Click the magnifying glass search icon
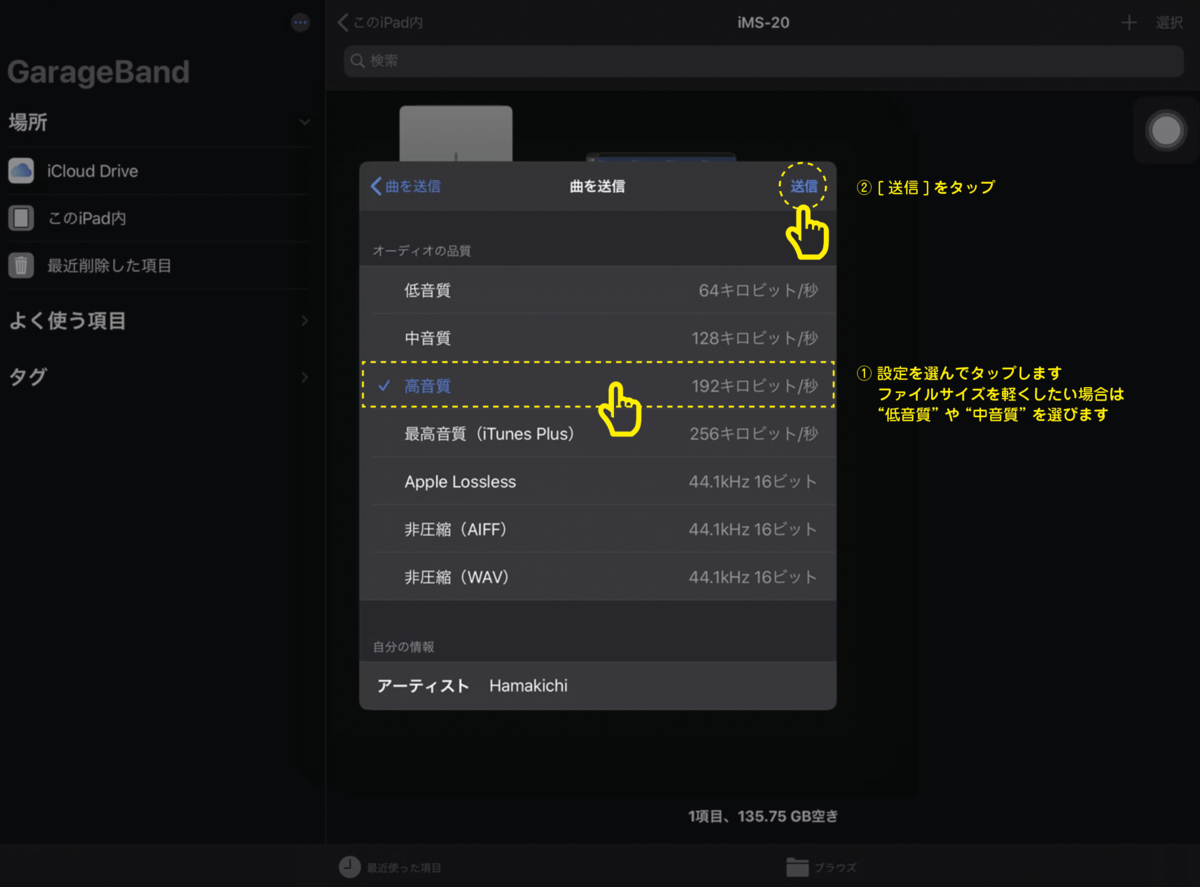Image resolution: width=1200 pixels, height=887 pixels. tap(358, 61)
